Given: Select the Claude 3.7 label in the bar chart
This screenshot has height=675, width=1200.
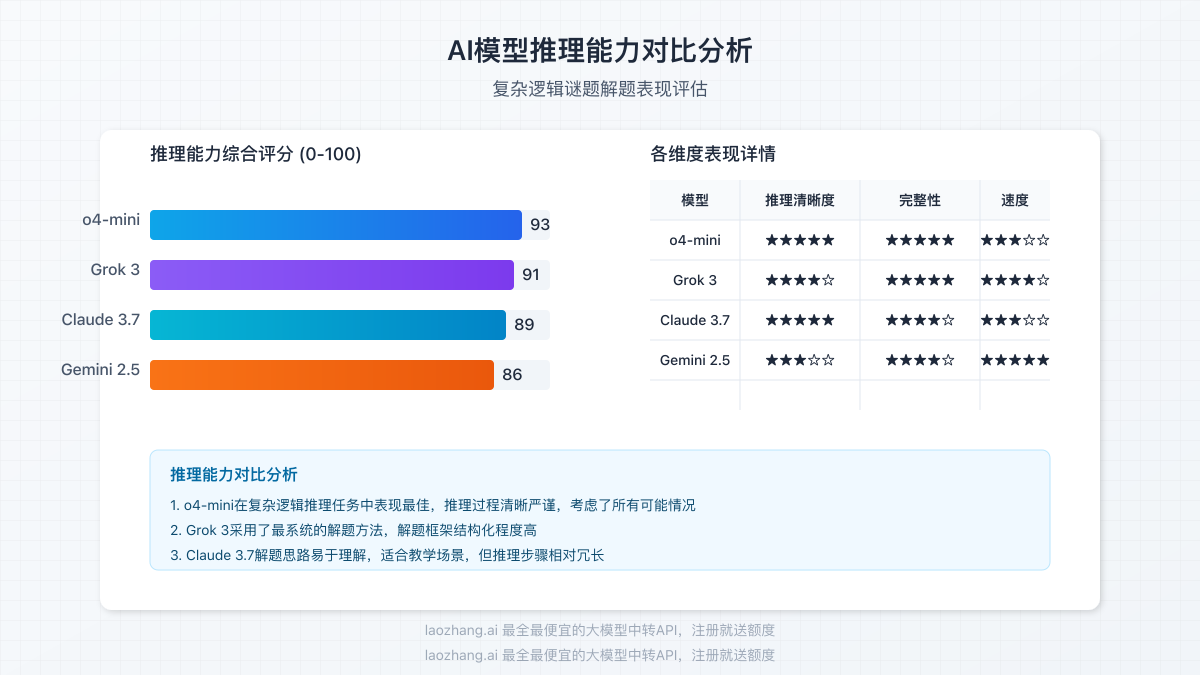Looking at the screenshot, I should pos(101,320).
